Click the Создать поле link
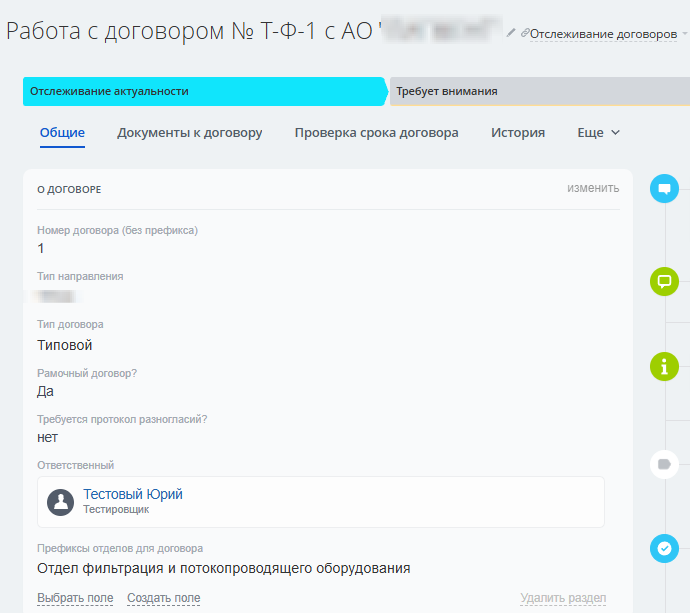The height and width of the screenshot is (613, 690). coord(164,598)
